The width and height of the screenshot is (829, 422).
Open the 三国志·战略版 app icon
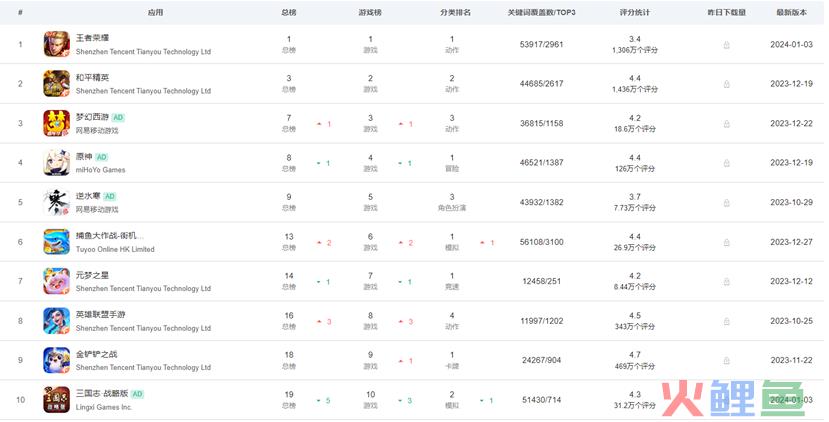coord(57,399)
